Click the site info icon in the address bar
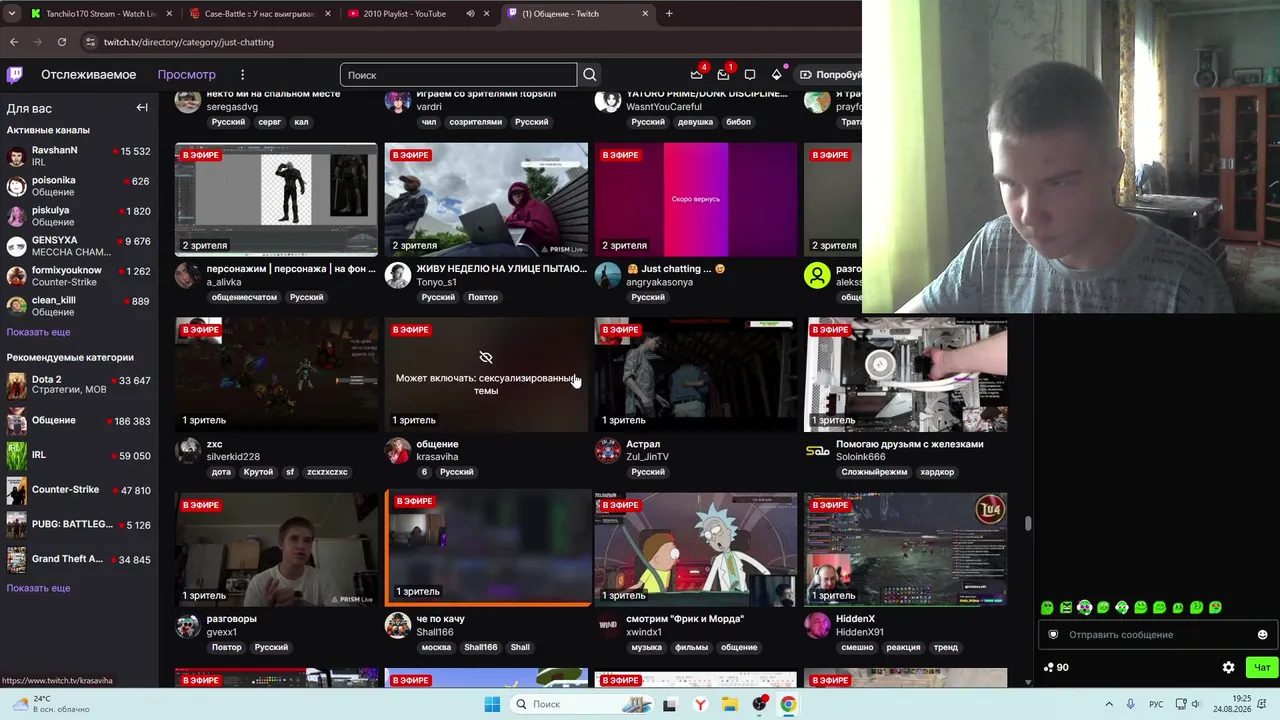1280x720 pixels. 90,42
